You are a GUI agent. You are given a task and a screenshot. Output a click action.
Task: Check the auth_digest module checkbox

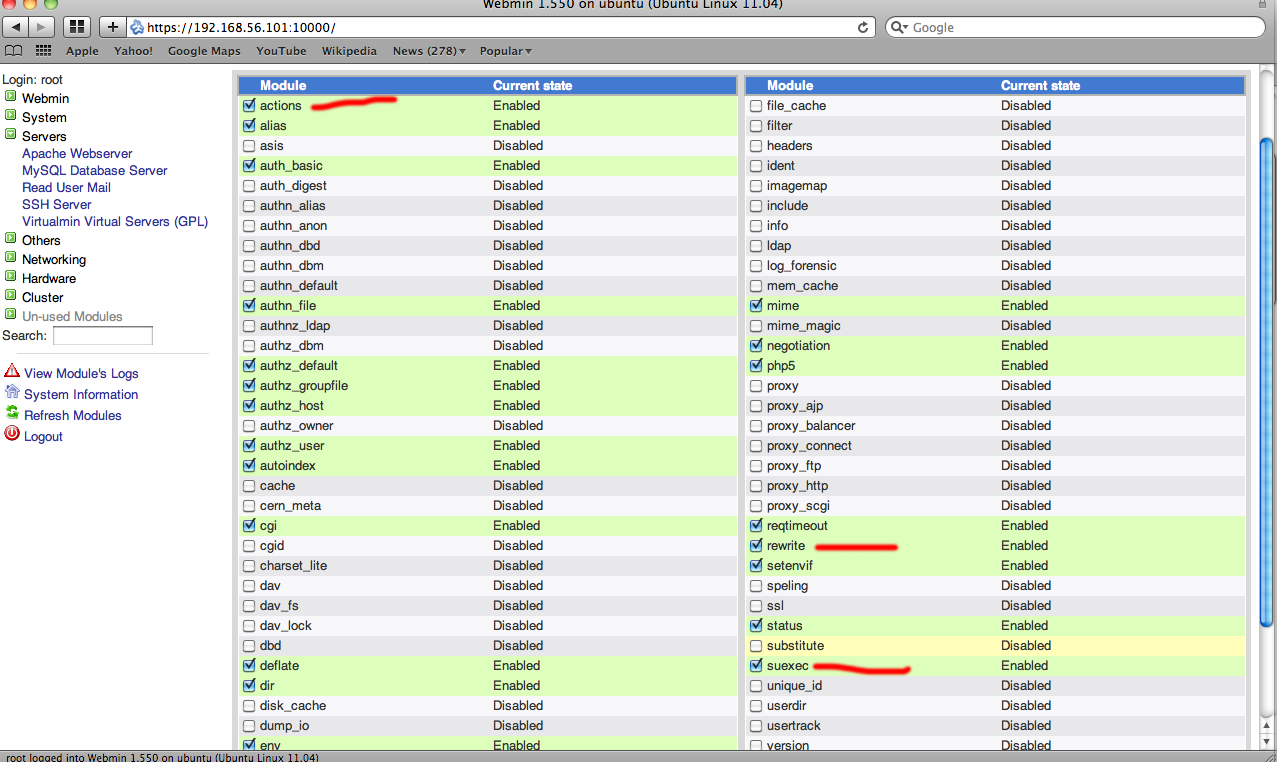click(x=249, y=185)
